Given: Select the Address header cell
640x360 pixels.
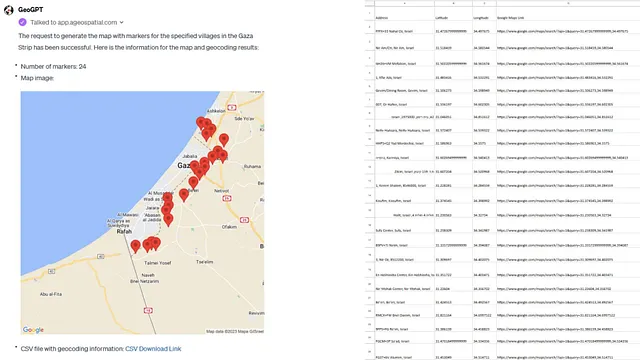Looking at the screenshot, I should click(x=404, y=18).
